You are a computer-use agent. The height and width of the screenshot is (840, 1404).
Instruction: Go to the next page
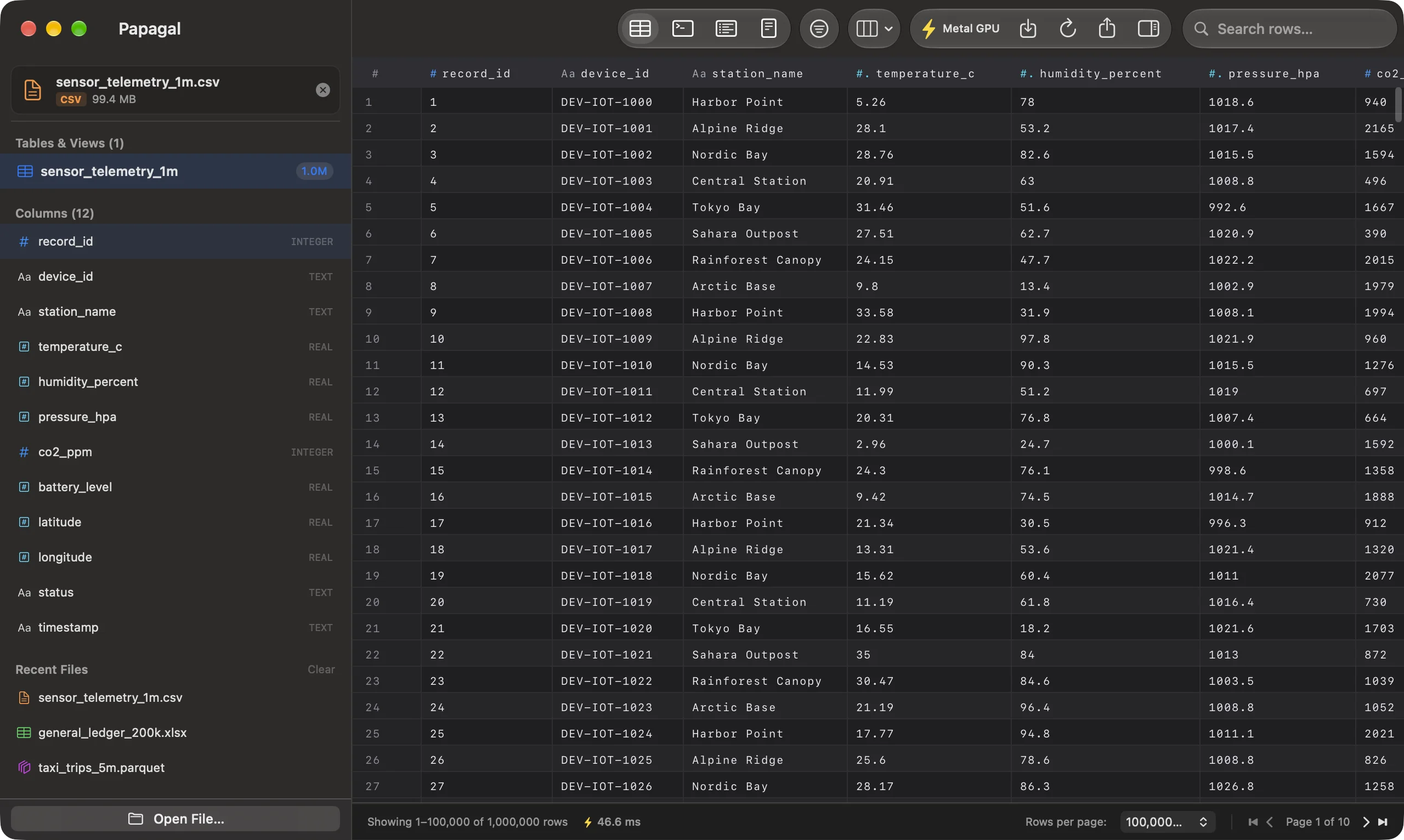1366,821
